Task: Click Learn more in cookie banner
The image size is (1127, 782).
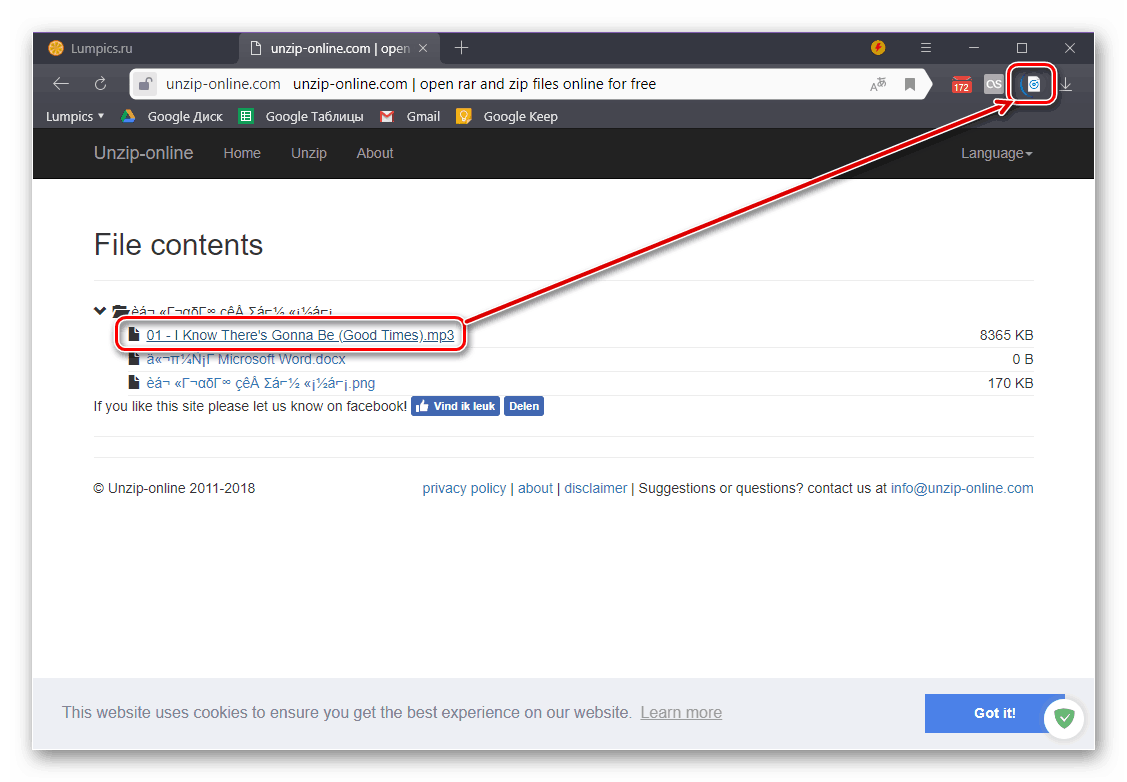Action: pyautogui.click(x=681, y=712)
